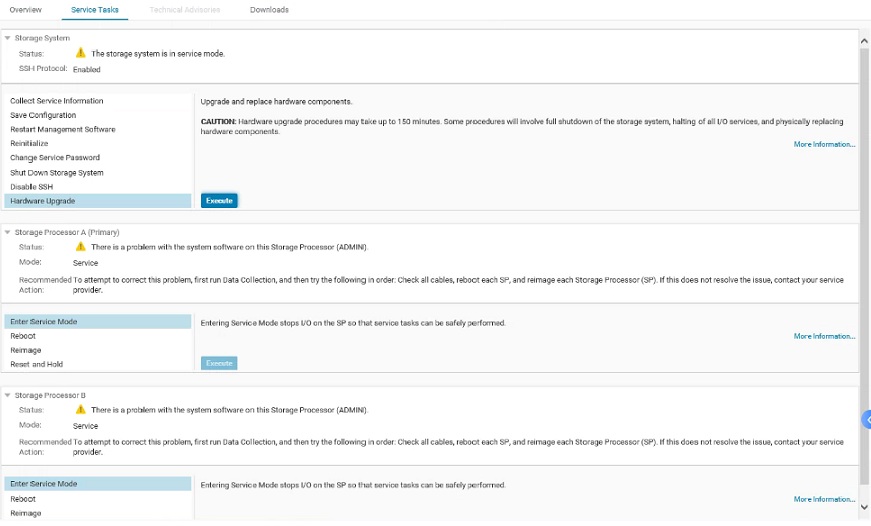Screen dimensions: 871x526
Task: Collapse the Storage Processor B section
Action: point(8,395)
